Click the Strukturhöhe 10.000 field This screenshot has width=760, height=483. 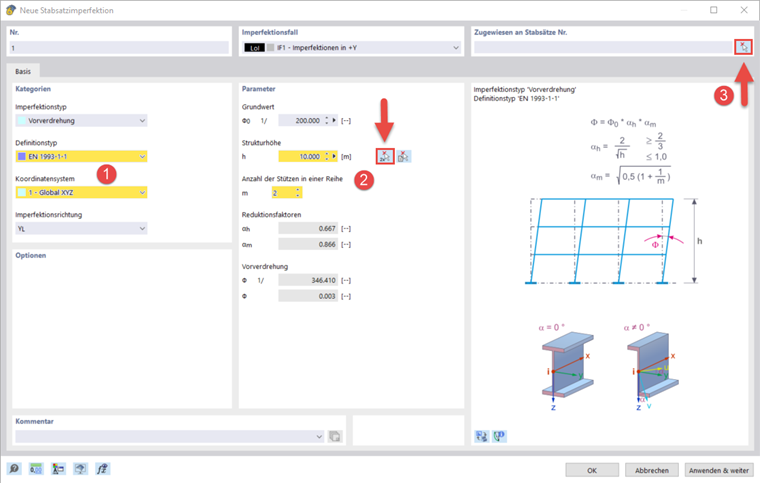pyautogui.click(x=301, y=156)
